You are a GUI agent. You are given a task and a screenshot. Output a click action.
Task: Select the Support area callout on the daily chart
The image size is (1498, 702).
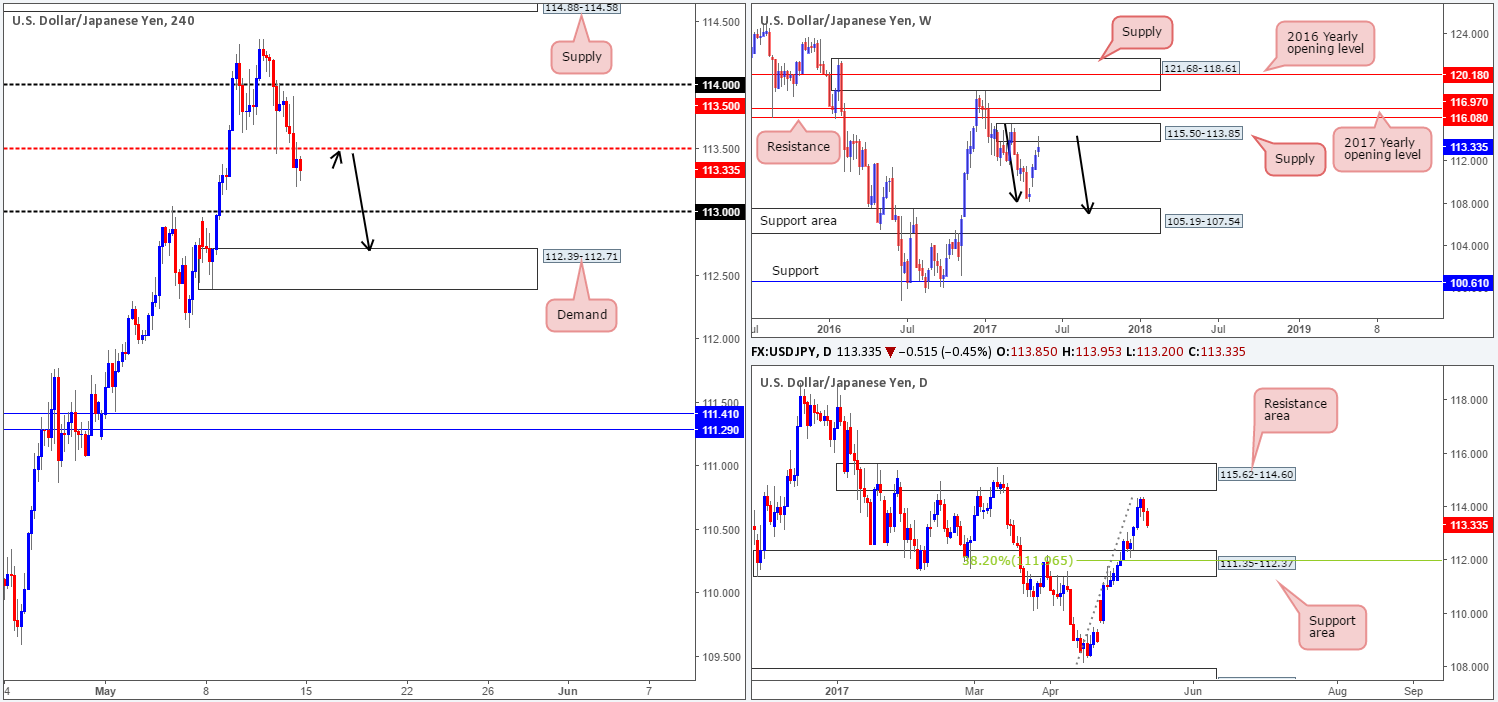(x=1333, y=628)
